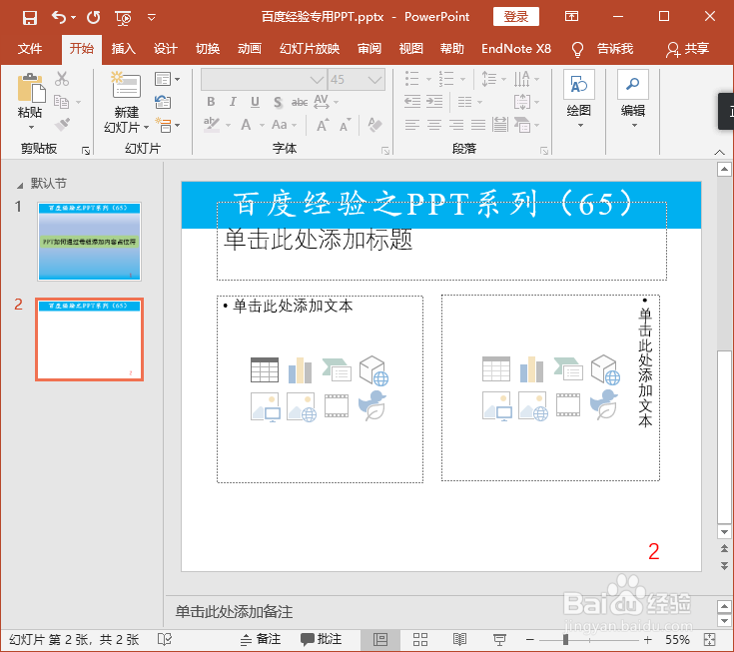
Task: Collapse the 默认节 section
Action: coord(20,185)
